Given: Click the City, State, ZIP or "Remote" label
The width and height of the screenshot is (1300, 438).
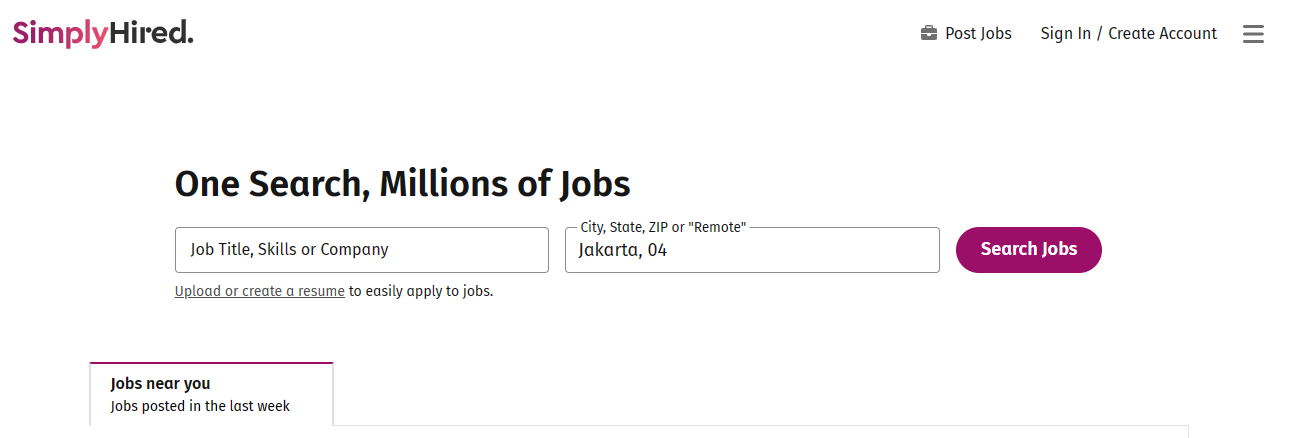Looking at the screenshot, I should point(663,228).
